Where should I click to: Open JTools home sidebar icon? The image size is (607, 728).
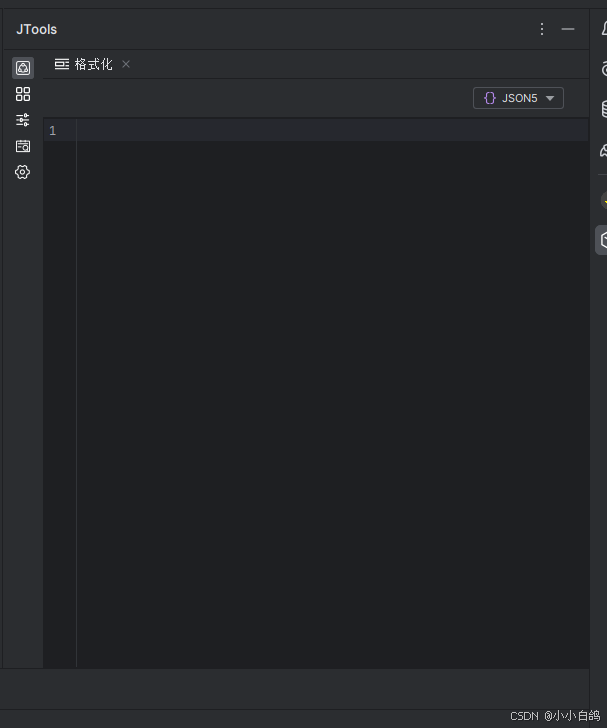[x=23, y=68]
